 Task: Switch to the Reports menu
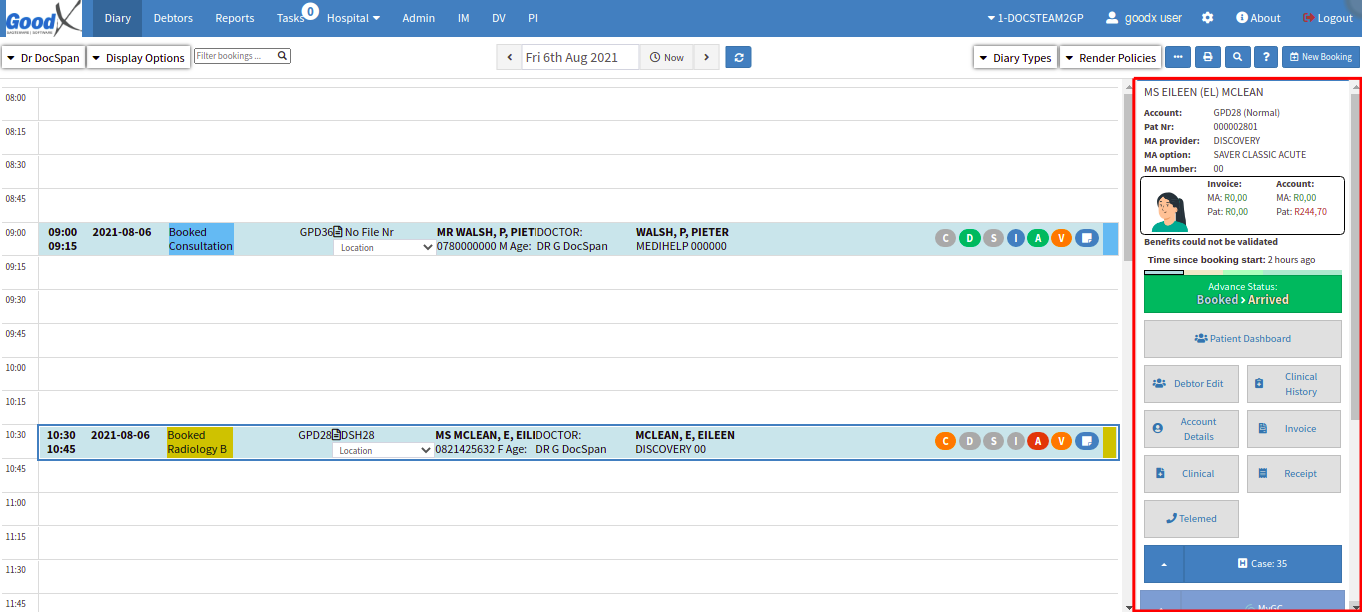pyautogui.click(x=235, y=18)
